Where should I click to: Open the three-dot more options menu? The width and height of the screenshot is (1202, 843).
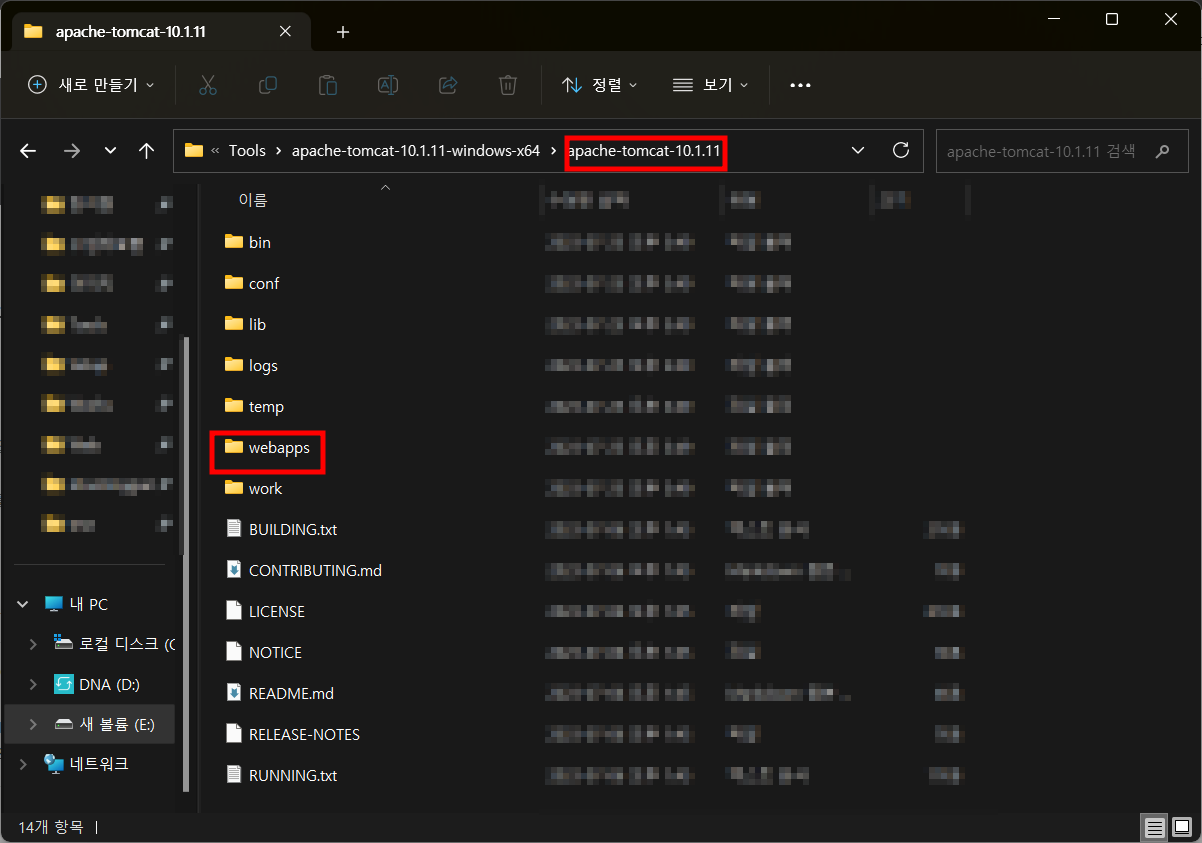point(800,85)
